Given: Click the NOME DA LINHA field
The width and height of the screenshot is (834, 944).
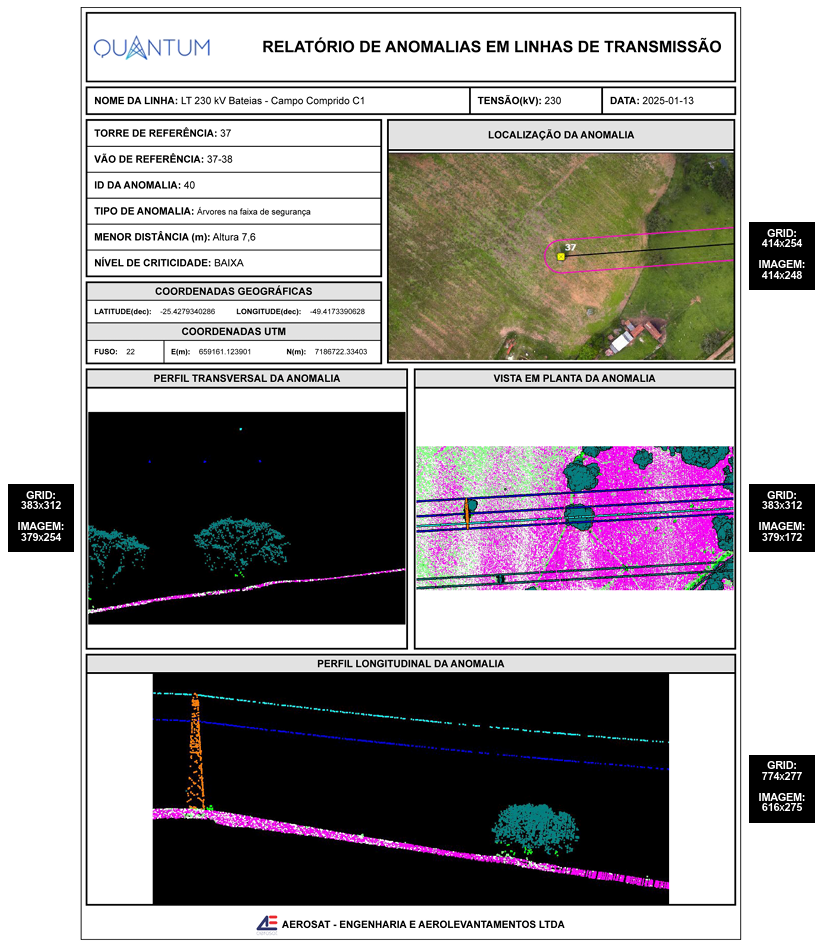Looking at the screenshot, I should [x=278, y=101].
